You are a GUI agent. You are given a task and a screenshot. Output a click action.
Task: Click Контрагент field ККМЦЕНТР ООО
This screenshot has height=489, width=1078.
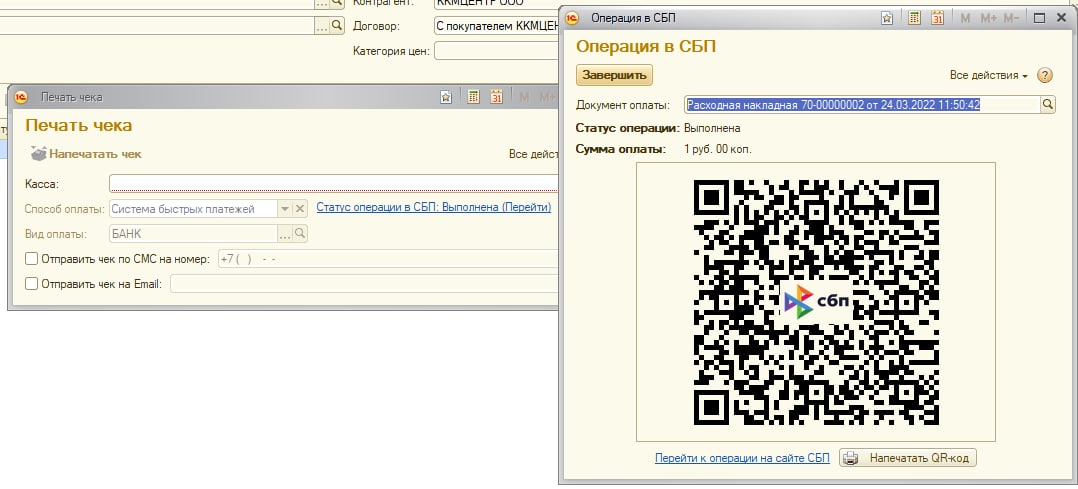pos(496,3)
